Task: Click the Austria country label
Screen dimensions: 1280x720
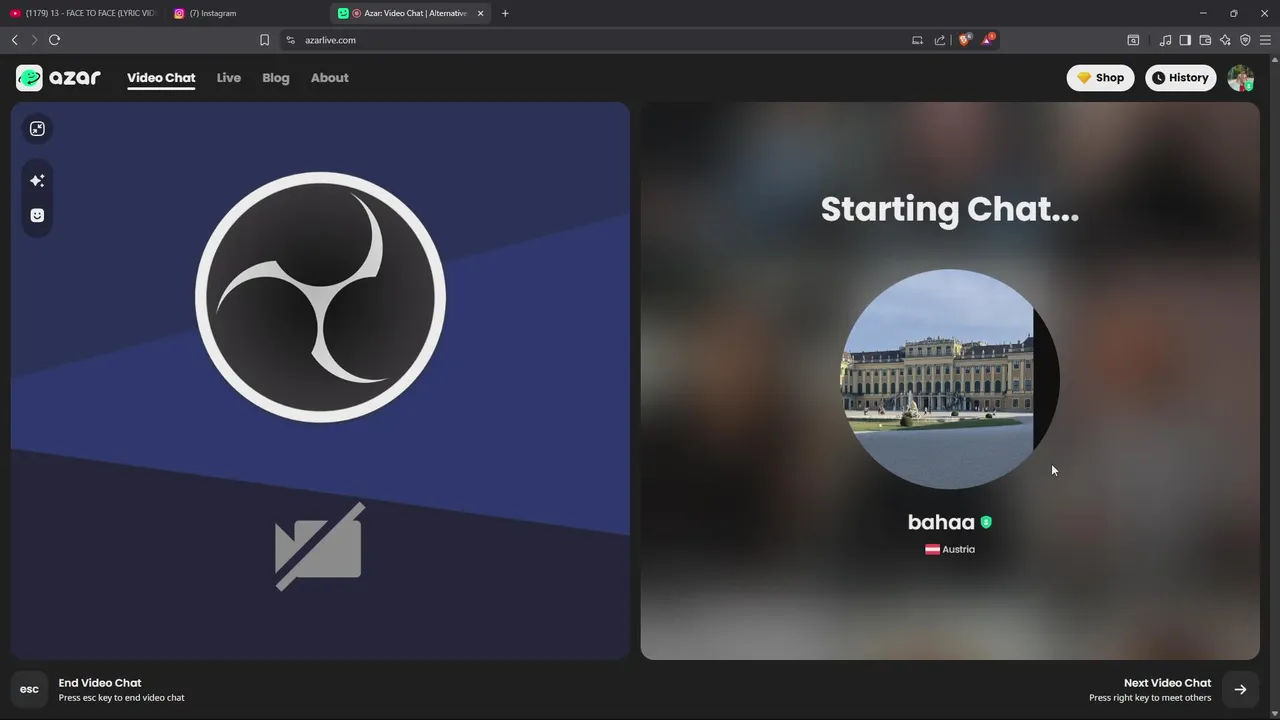Action: (x=958, y=549)
